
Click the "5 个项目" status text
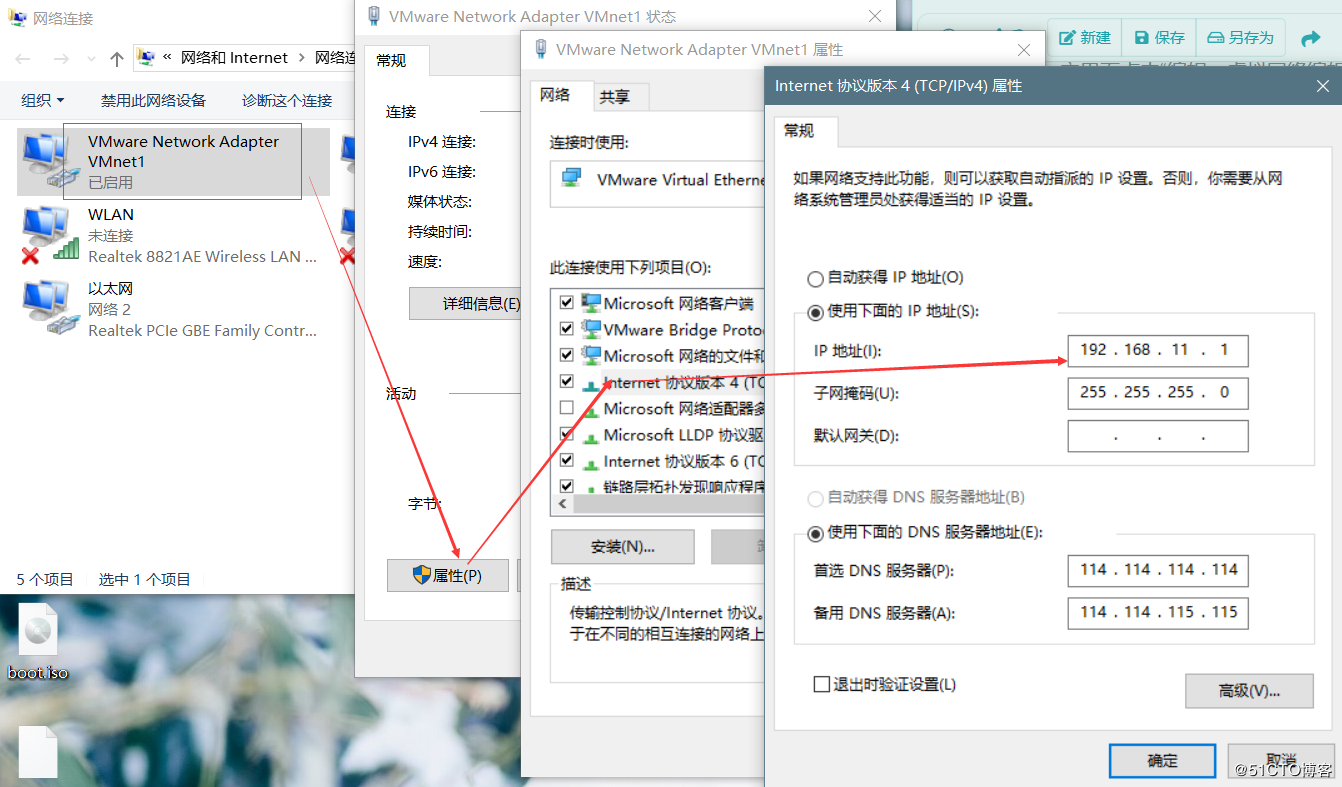pyautogui.click(x=45, y=579)
